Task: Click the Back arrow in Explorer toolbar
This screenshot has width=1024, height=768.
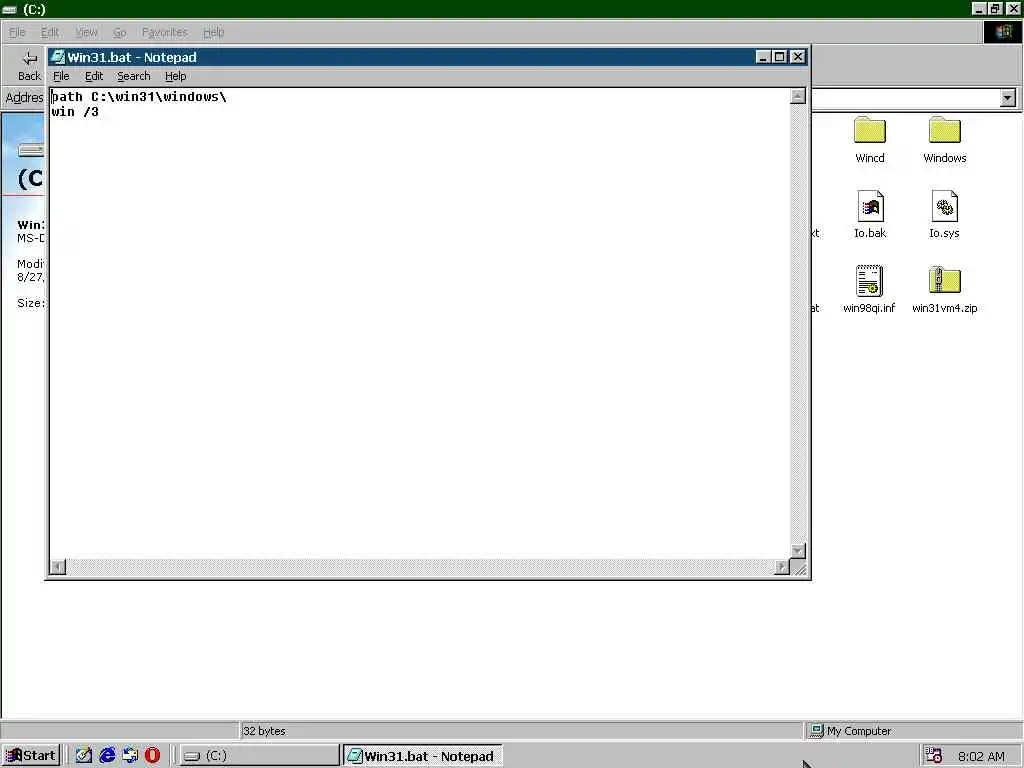Action: click(29, 59)
